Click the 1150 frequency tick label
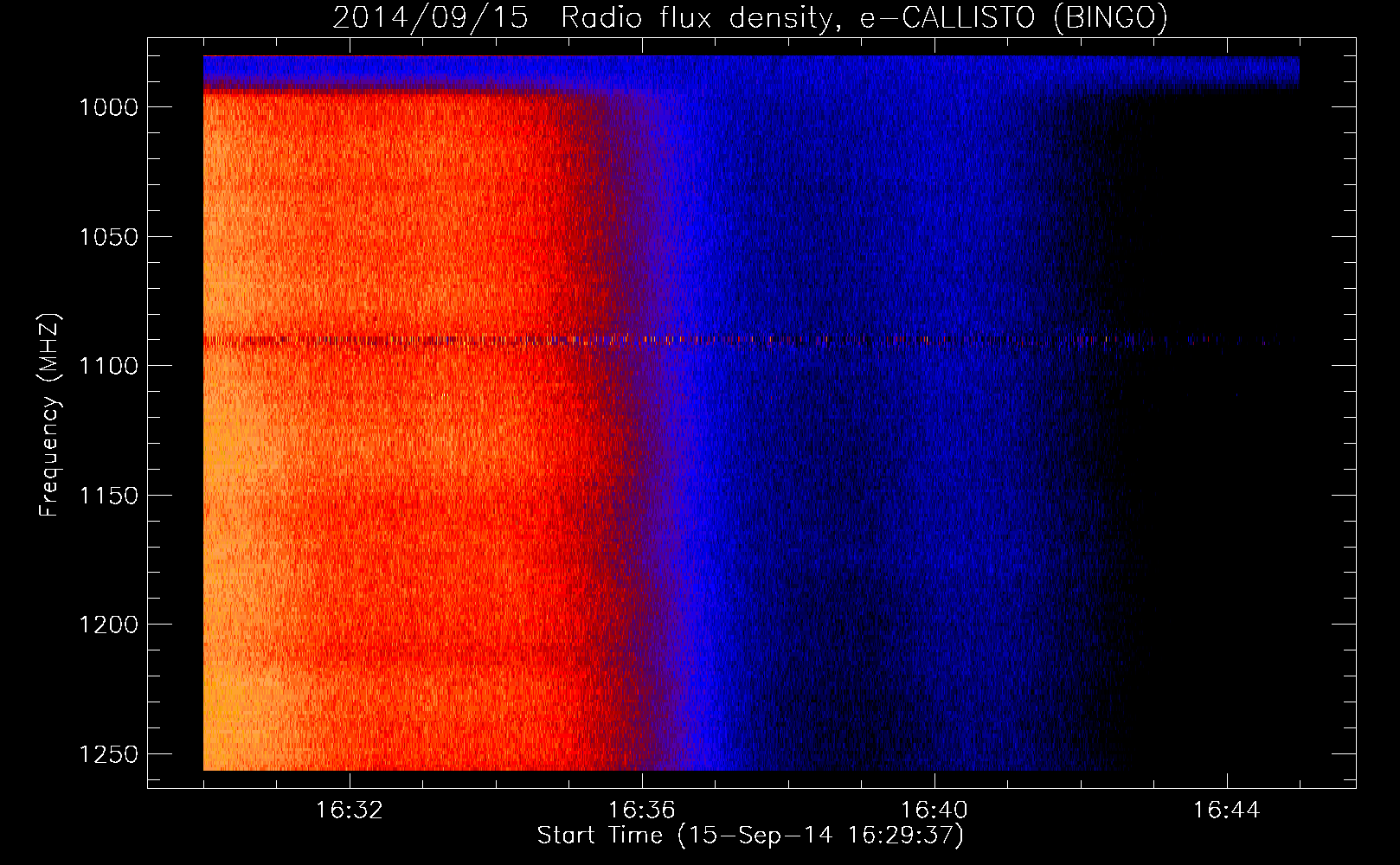 (x=108, y=496)
